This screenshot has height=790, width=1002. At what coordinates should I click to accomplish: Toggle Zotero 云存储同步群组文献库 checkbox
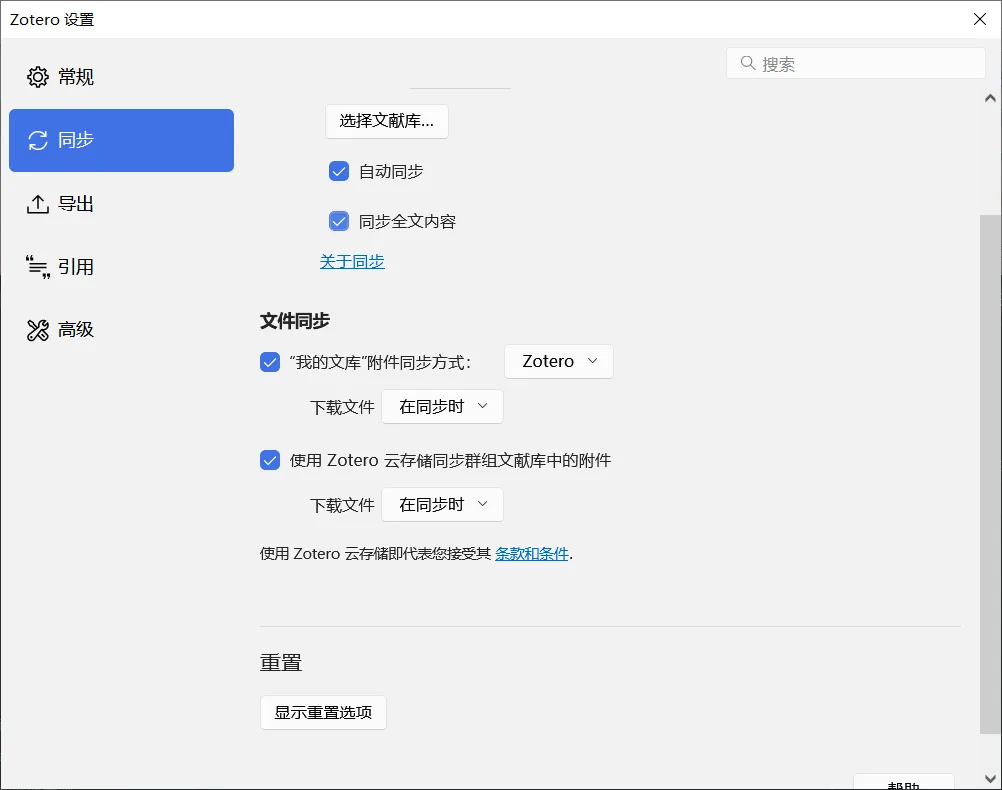click(x=270, y=460)
